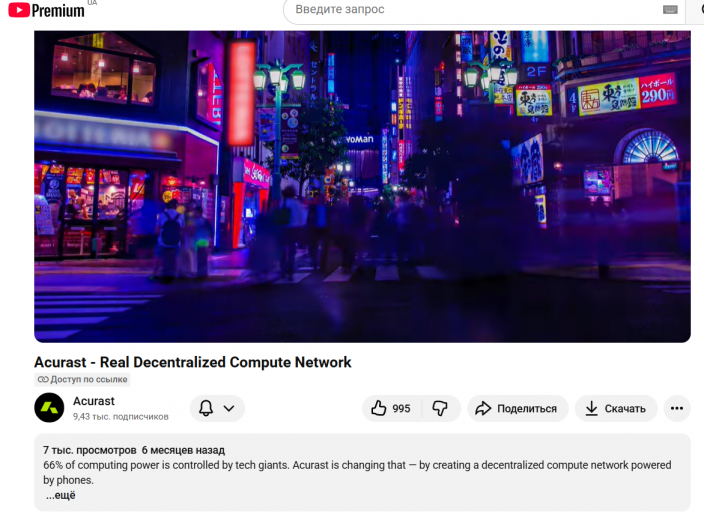Click the '9,43 тыс. подписчиков' subscriber count

121,417
